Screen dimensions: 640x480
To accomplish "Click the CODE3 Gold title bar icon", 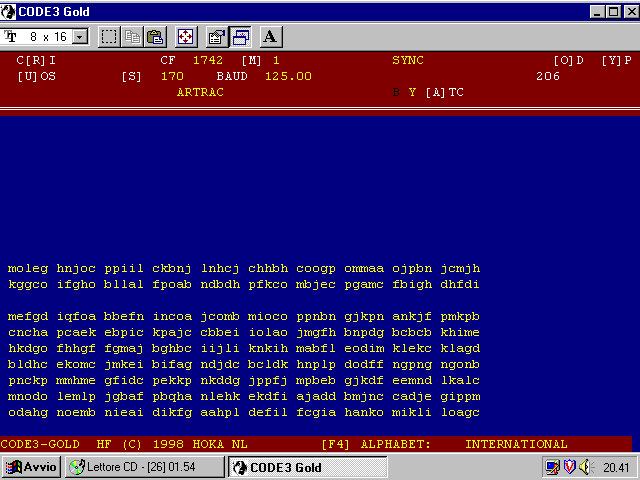I will (9, 11).
